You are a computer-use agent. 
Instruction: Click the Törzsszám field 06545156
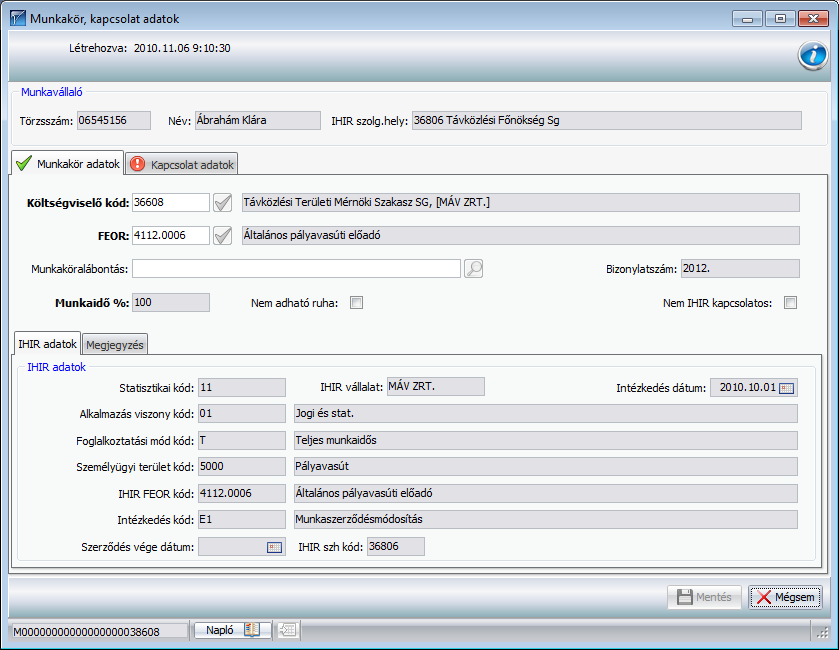(114, 120)
